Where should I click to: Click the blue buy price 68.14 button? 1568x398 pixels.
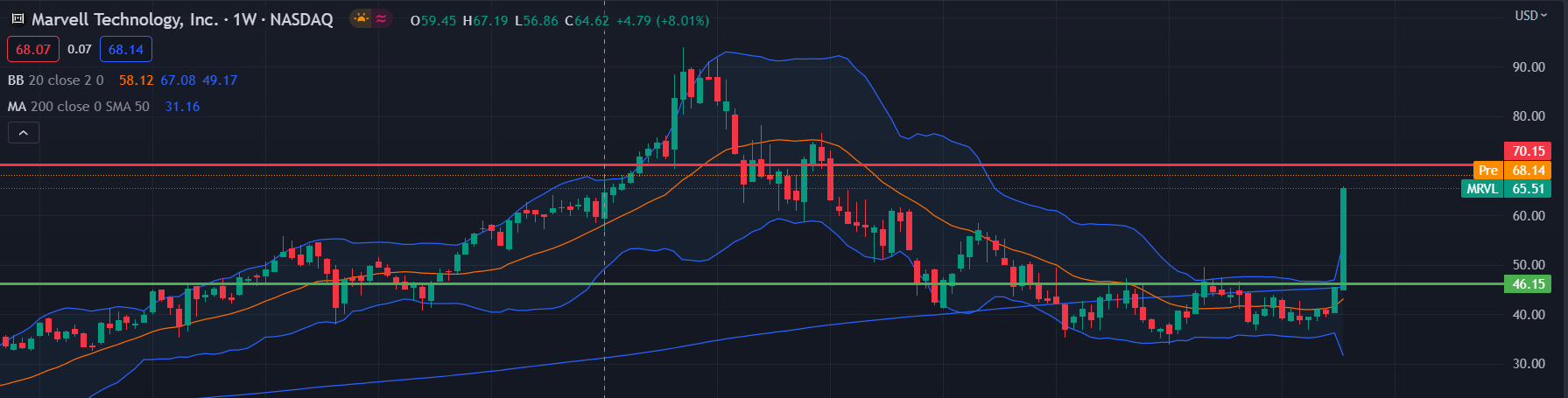126,49
